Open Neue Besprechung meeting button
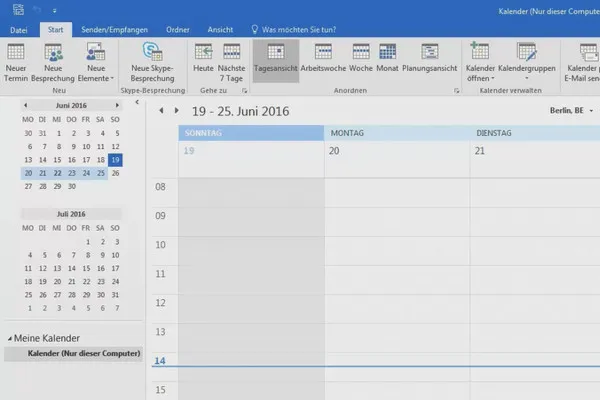This screenshot has width=600, height=400. 53,62
